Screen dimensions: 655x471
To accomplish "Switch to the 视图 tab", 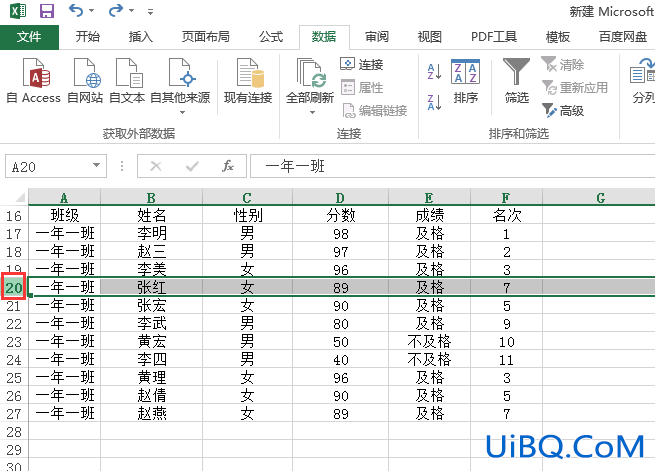I will 430,37.
